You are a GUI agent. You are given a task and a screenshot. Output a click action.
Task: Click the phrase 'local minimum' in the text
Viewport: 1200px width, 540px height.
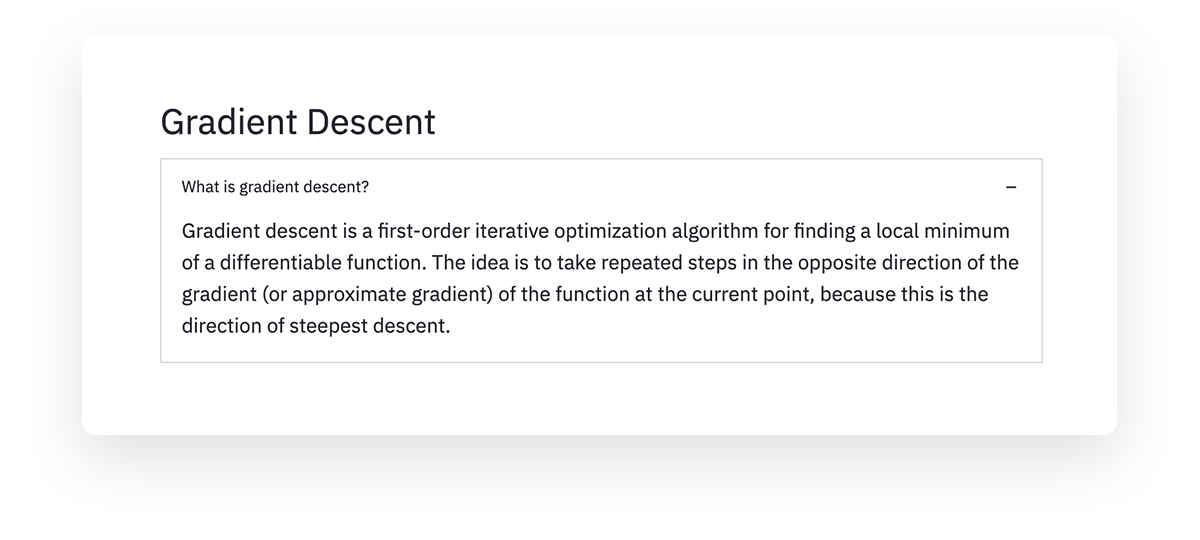point(943,231)
